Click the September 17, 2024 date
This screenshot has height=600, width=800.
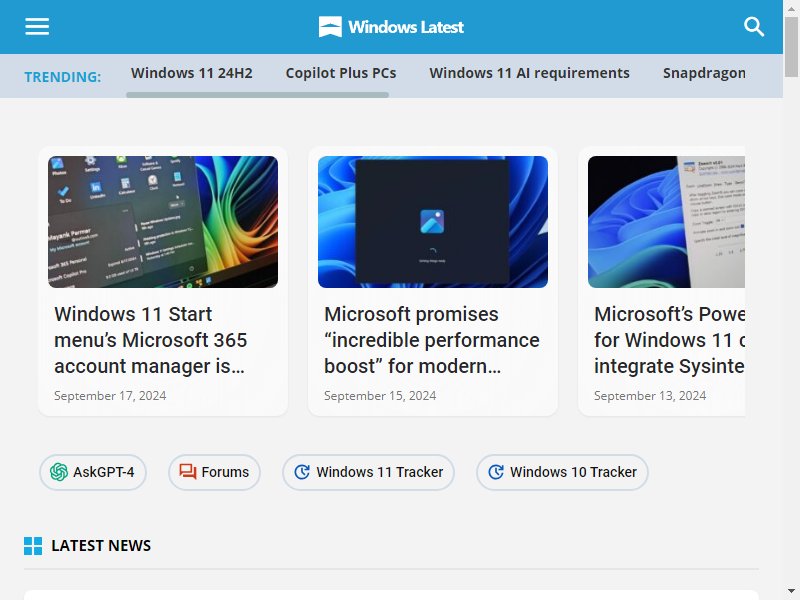coord(110,396)
